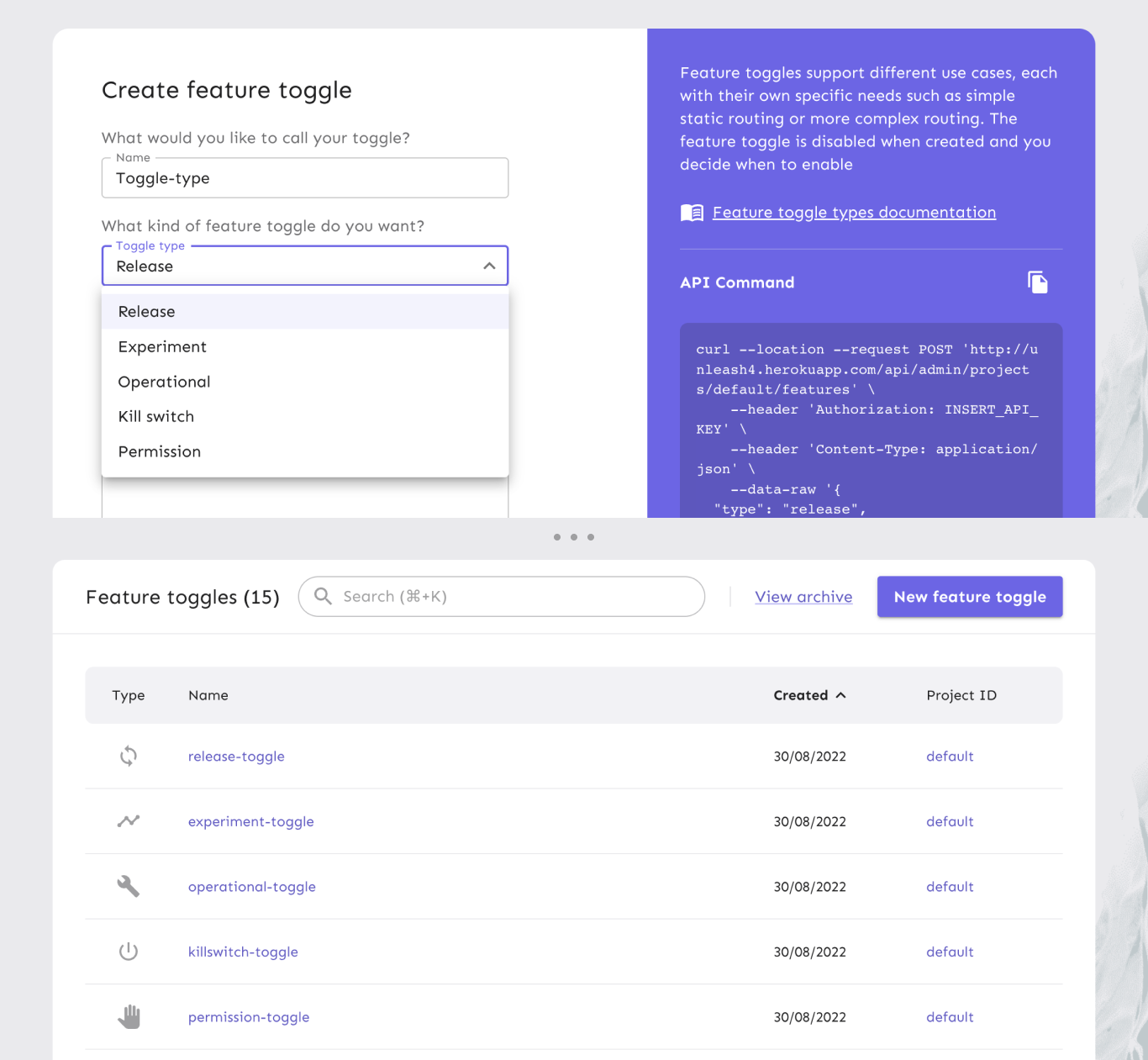The height and width of the screenshot is (1060, 1148).
Task: Click the created date of release-toggle
Action: (x=810, y=757)
